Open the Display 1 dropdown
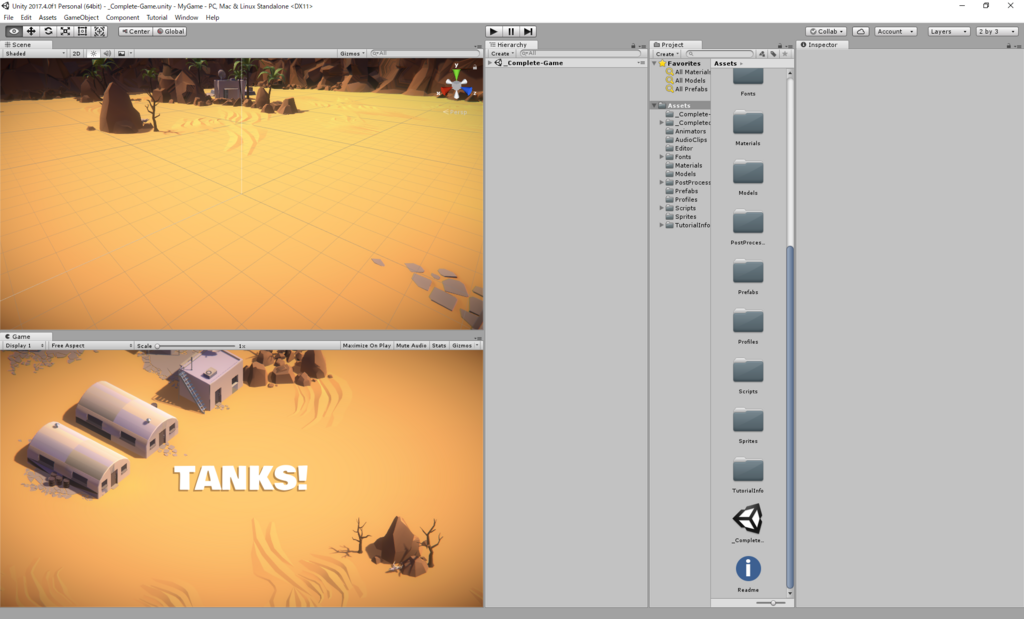 click(x=25, y=345)
